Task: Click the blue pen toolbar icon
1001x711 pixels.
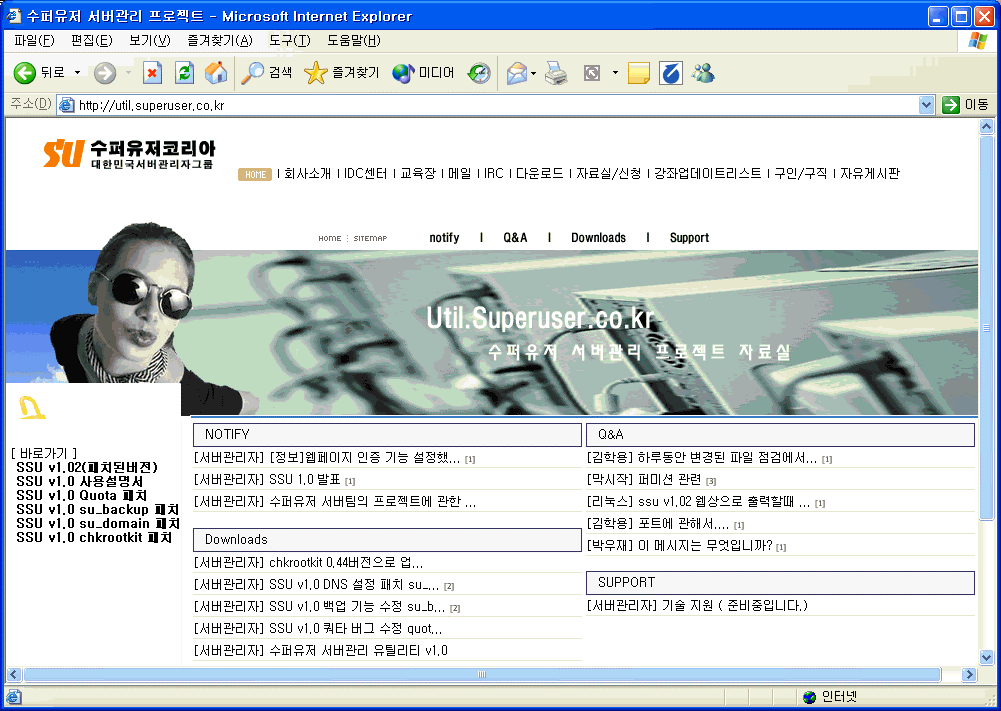Action: 670,73
